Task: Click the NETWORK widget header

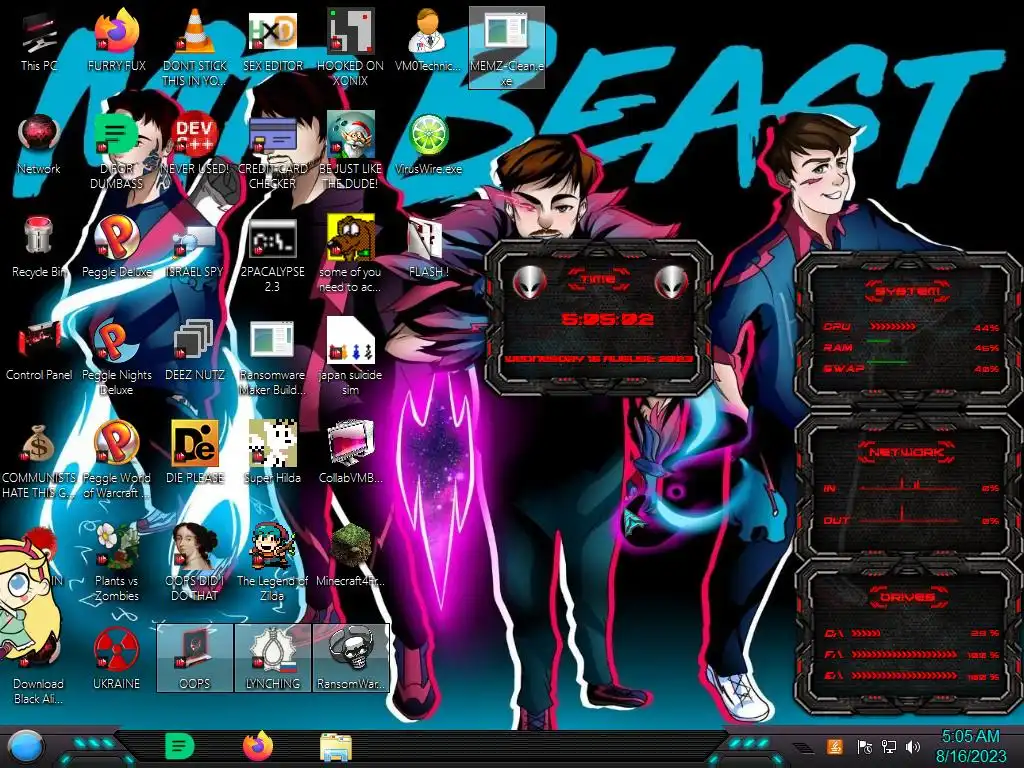Action: 906,451
